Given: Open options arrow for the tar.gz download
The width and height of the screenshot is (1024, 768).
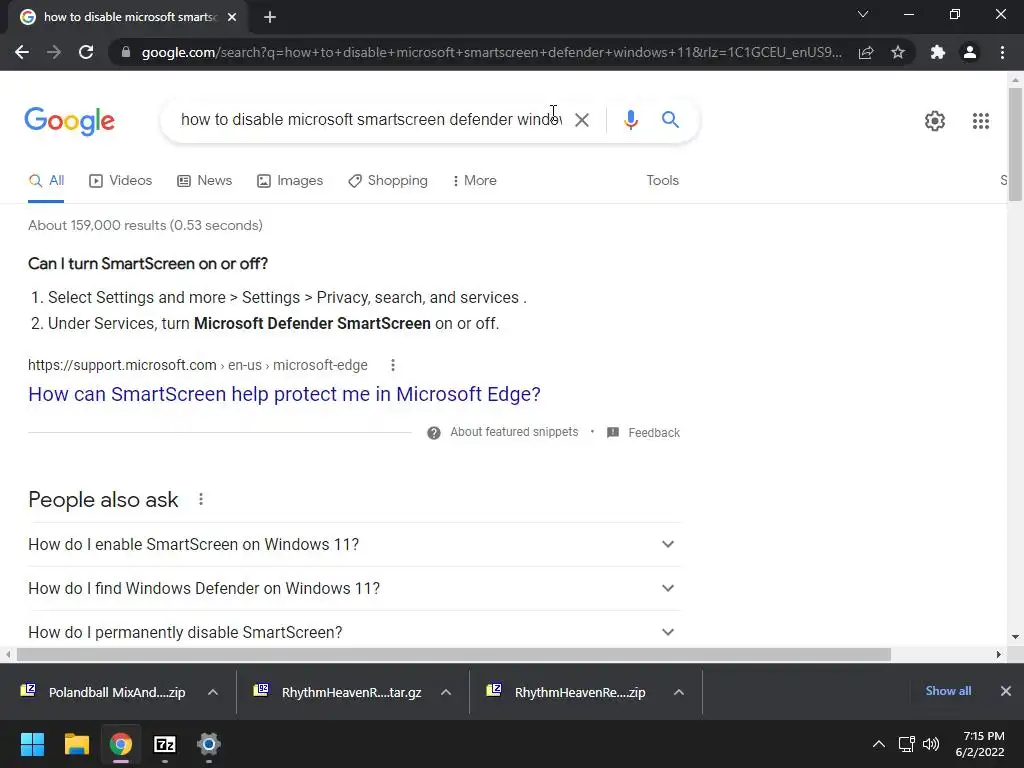Looking at the screenshot, I should pyautogui.click(x=446, y=692).
